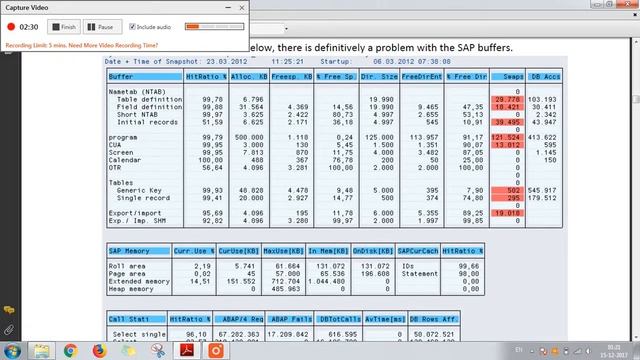Click the 'Call Stati' table header
This screenshot has height=360, width=640.
(x=137, y=319)
